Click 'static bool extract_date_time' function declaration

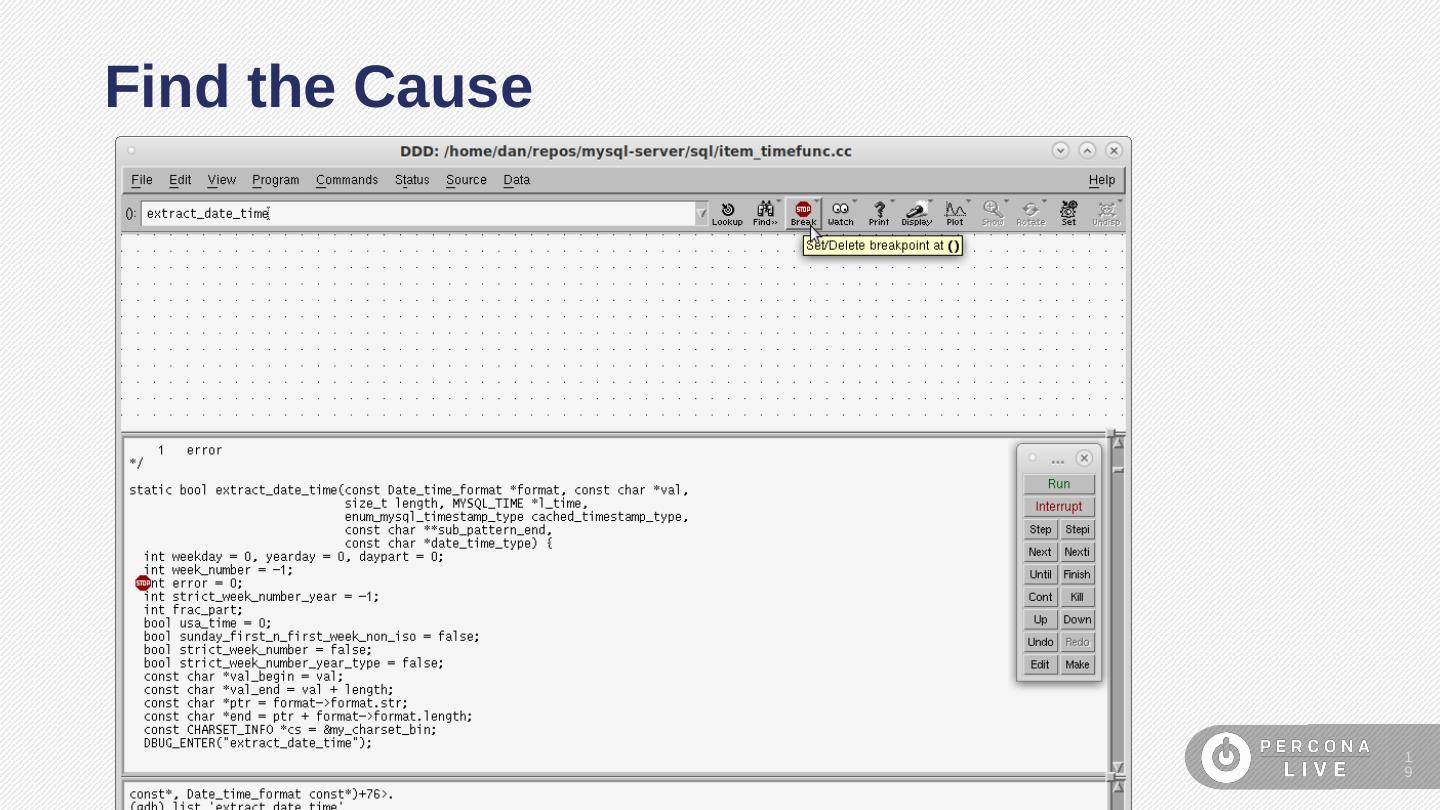coord(409,490)
